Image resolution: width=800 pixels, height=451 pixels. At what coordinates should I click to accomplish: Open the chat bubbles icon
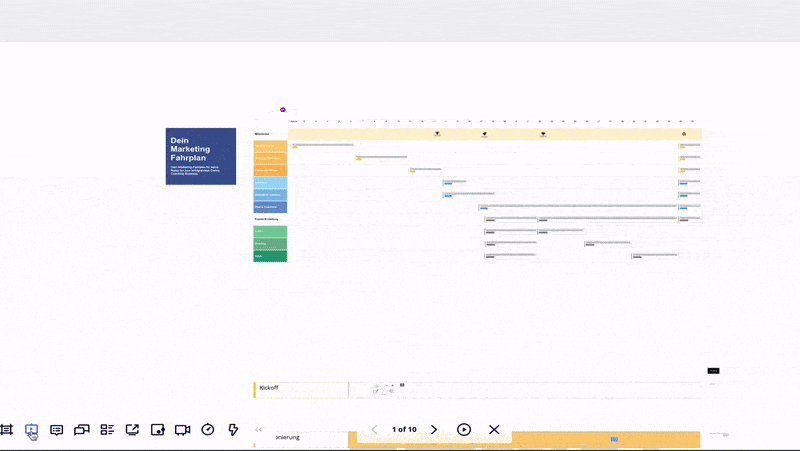82,430
